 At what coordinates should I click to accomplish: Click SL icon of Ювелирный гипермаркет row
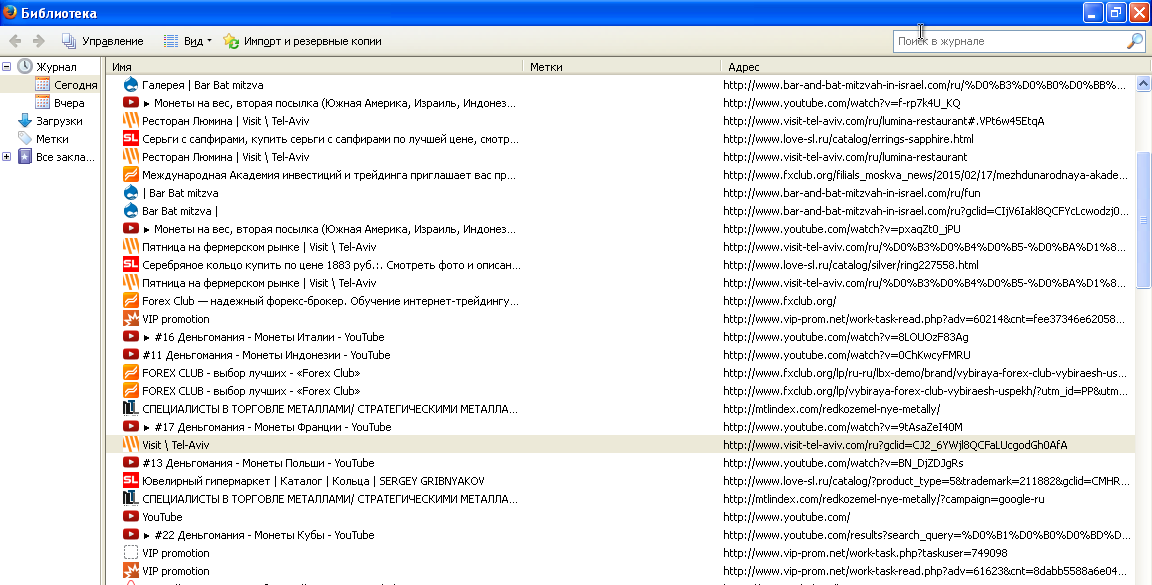click(131, 481)
